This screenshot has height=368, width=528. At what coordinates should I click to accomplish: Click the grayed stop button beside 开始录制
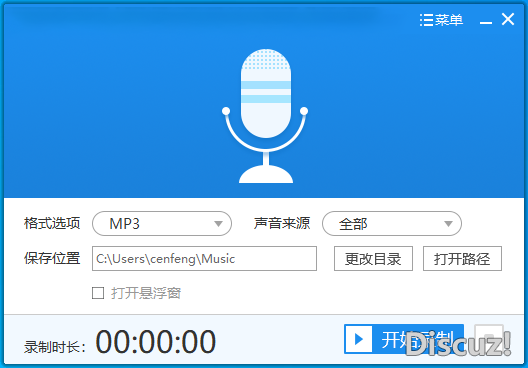pyautogui.click(x=489, y=339)
